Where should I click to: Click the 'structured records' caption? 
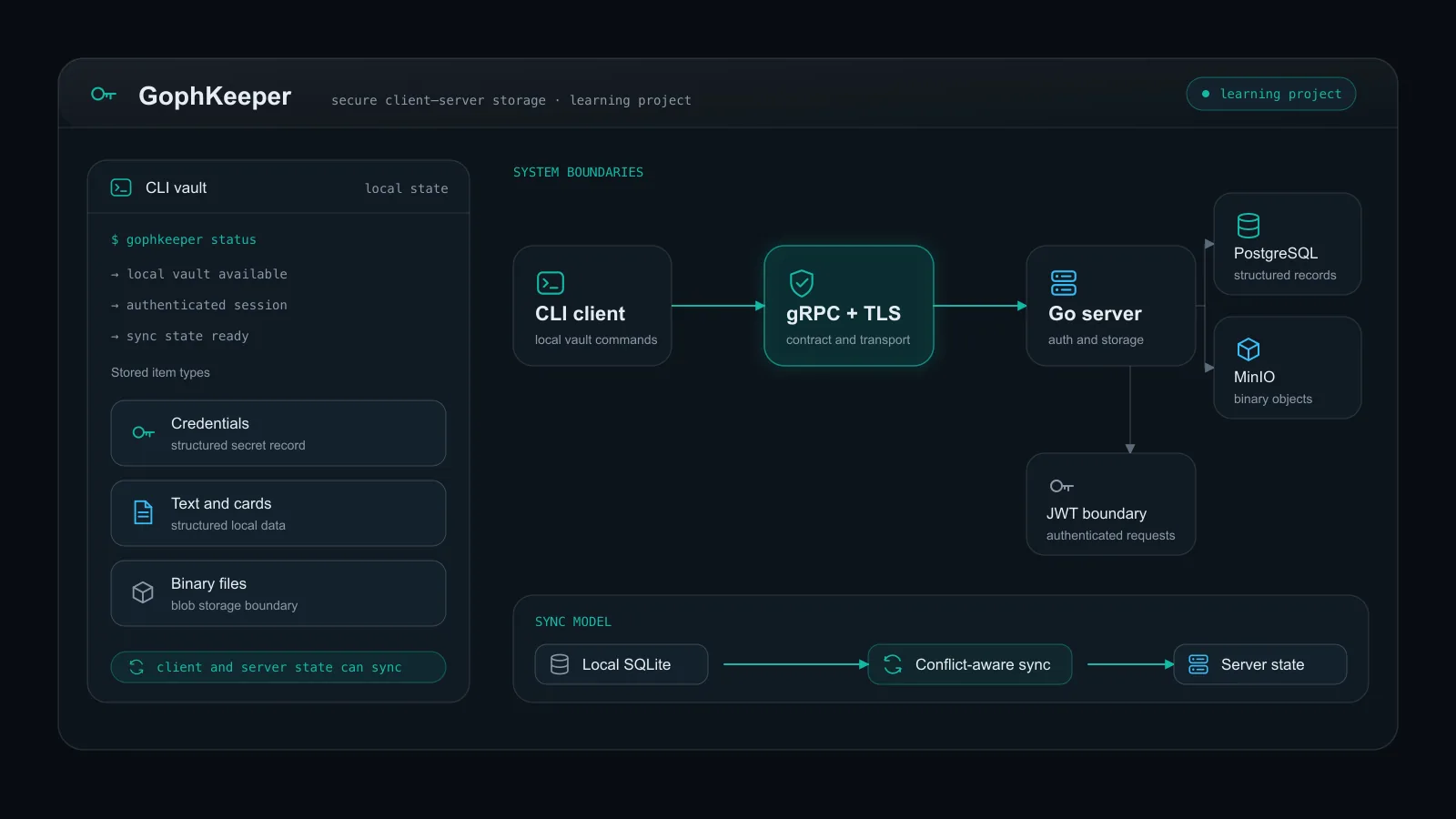coord(1285,275)
